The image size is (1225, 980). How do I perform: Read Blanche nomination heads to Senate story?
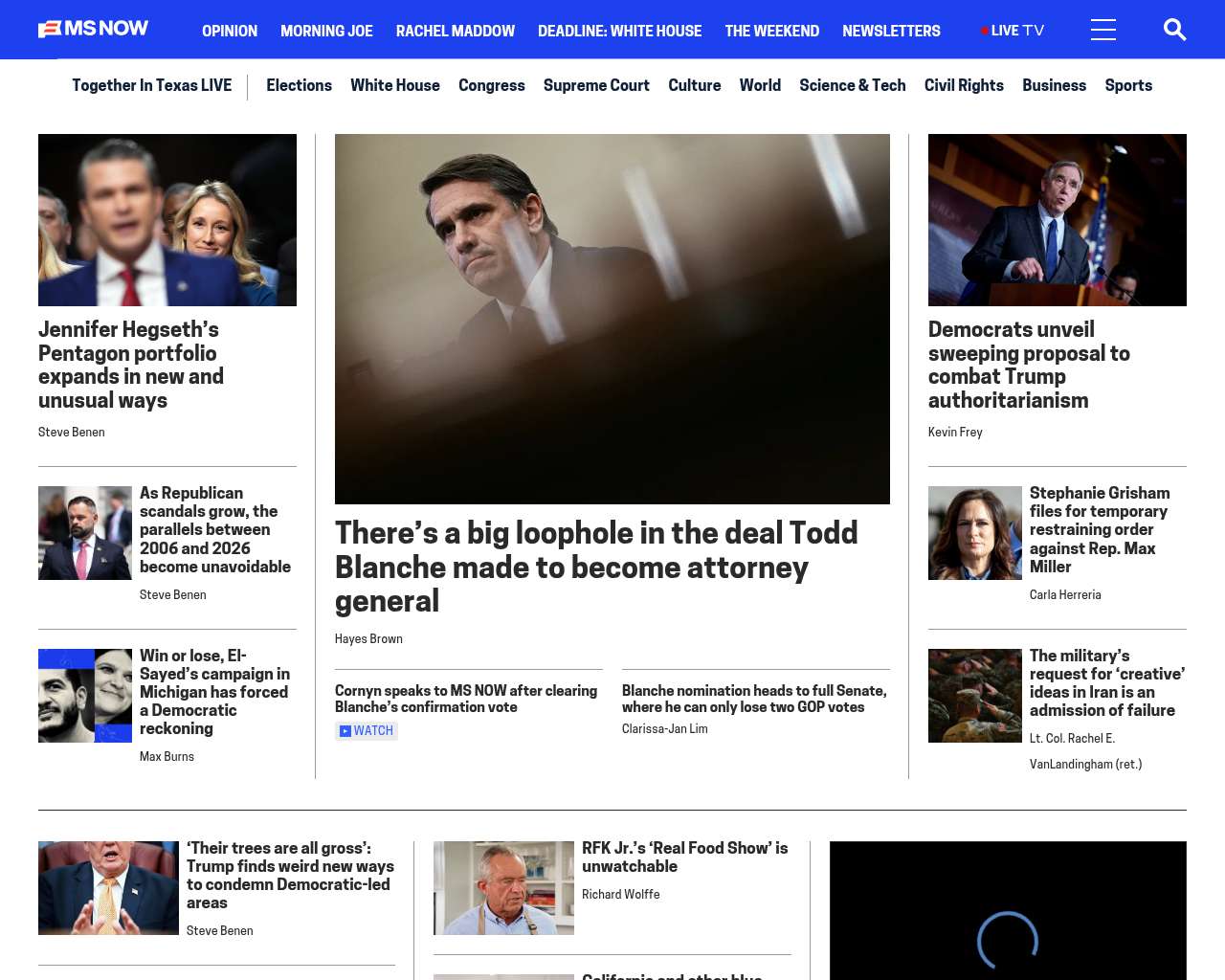[754, 699]
